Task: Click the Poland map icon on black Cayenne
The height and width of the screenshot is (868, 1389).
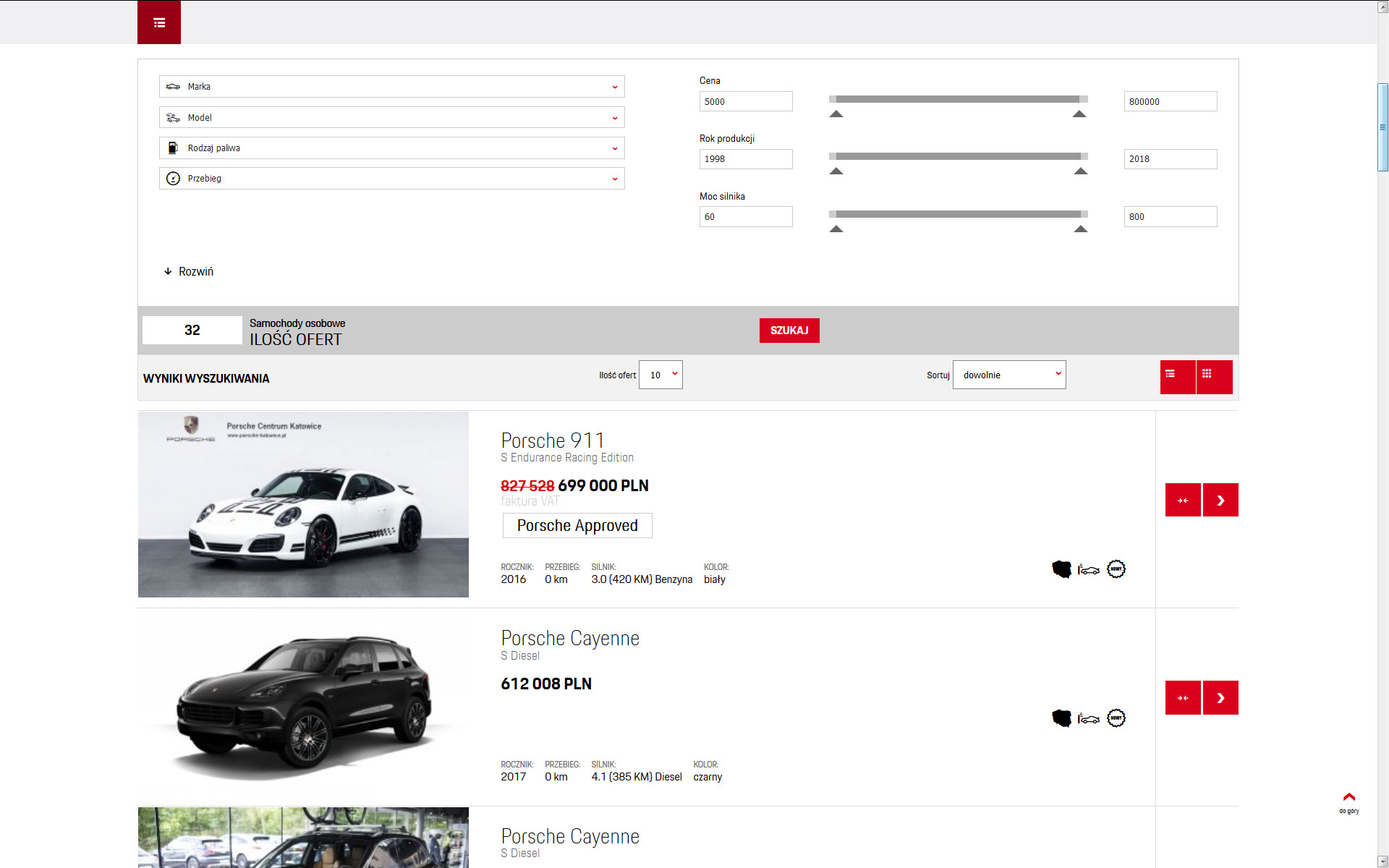Action: [x=1061, y=718]
